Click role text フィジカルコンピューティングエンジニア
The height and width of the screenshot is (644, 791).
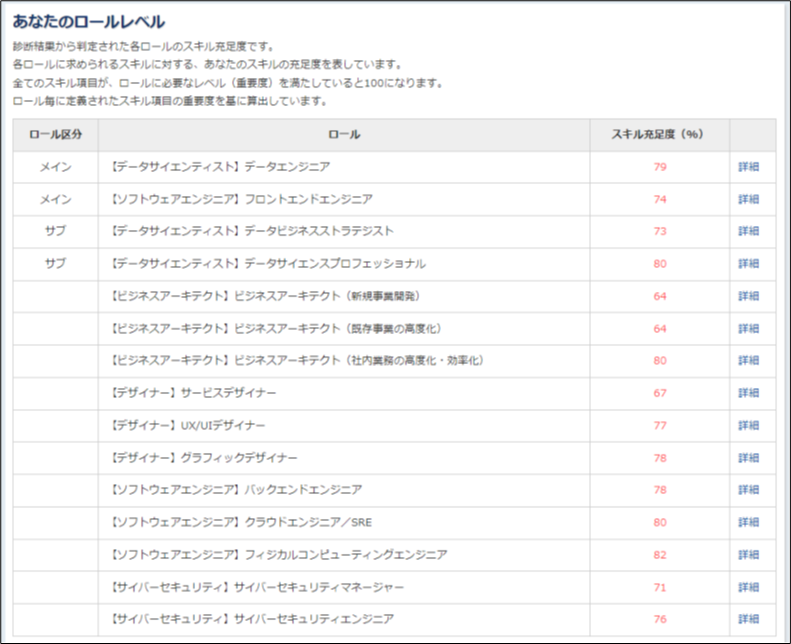point(346,555)
